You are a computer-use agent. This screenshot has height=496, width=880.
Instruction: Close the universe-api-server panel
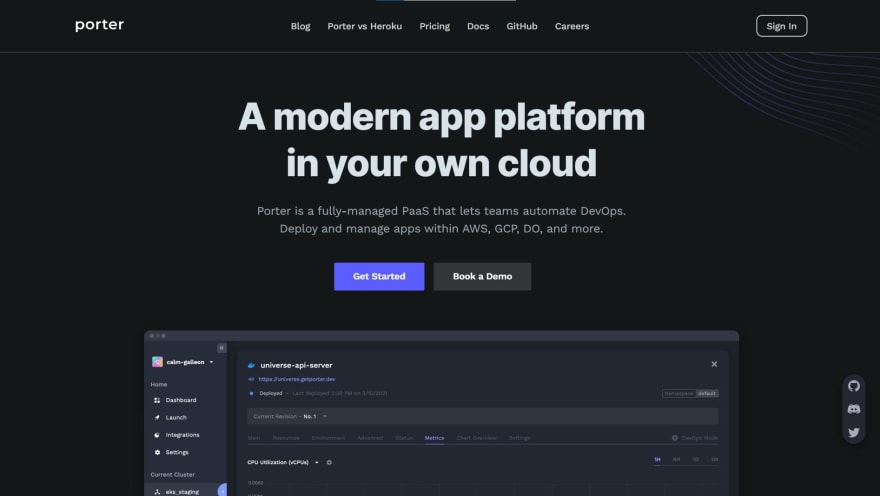pyautogui.click(x=714, y=364)
